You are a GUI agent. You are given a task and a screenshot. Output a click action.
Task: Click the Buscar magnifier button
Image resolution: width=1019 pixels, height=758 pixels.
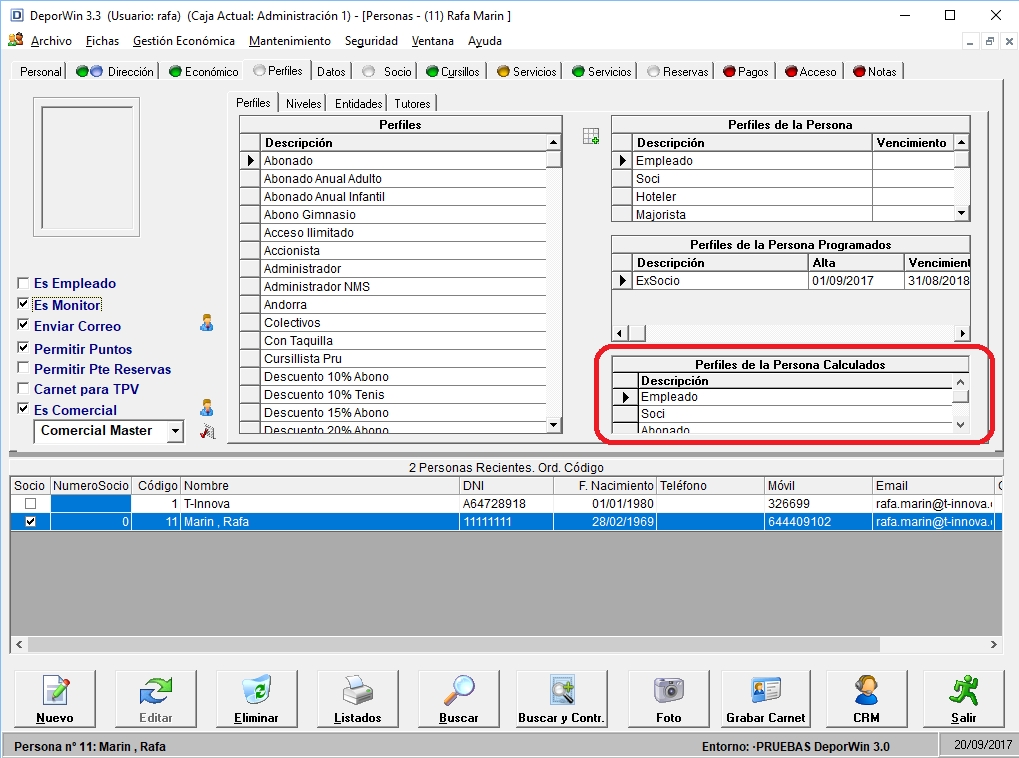pos(458,698)
